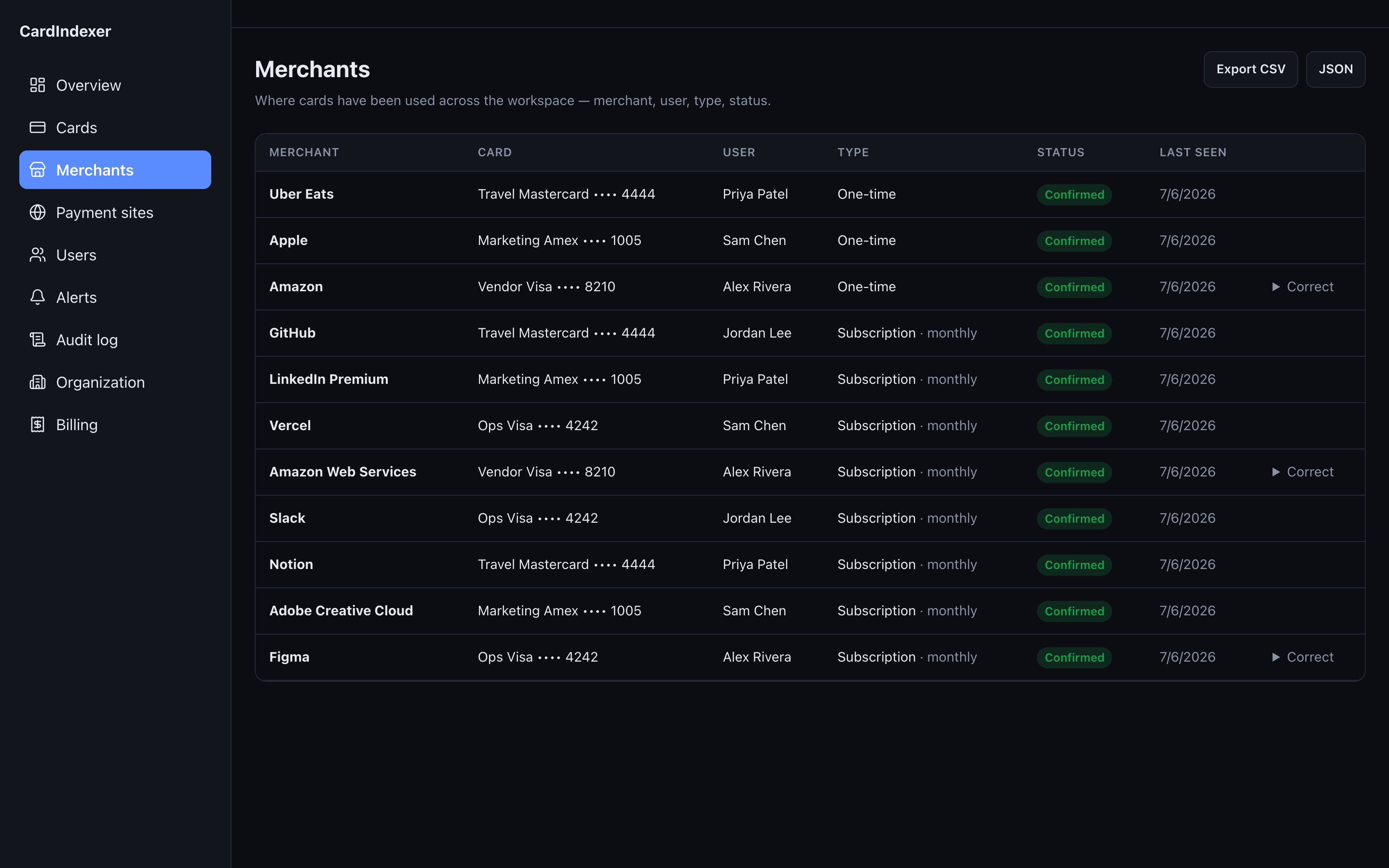Go to Cards section
This screenshot has width=1389, height=868.
(115, 127)
